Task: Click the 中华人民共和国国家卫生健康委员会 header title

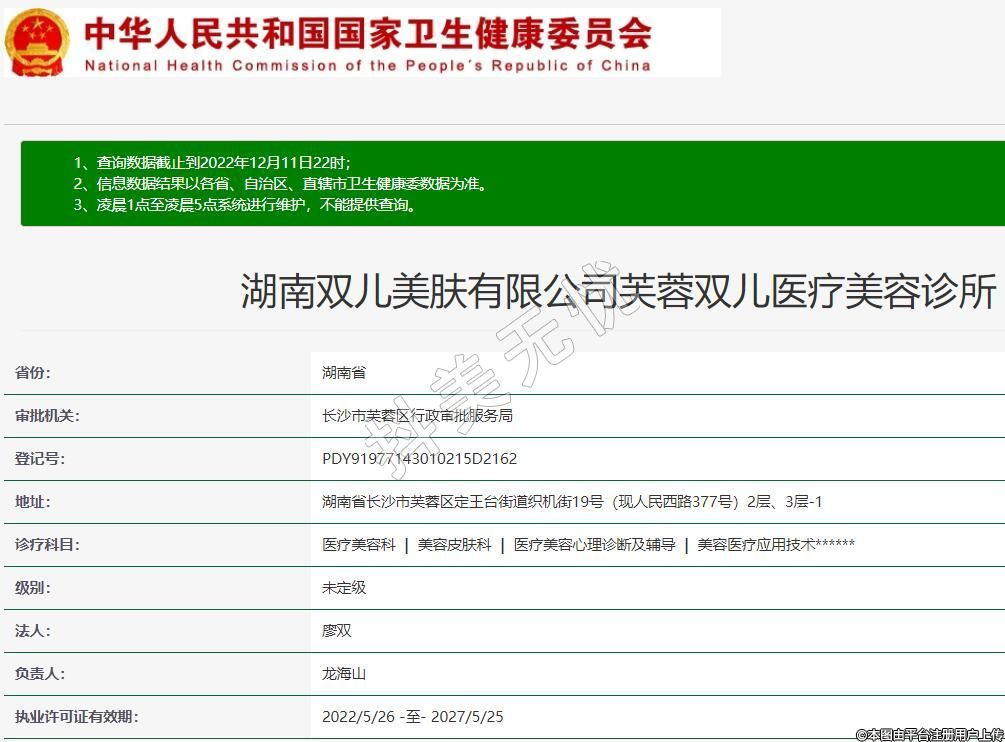Action: coord(367,33)
